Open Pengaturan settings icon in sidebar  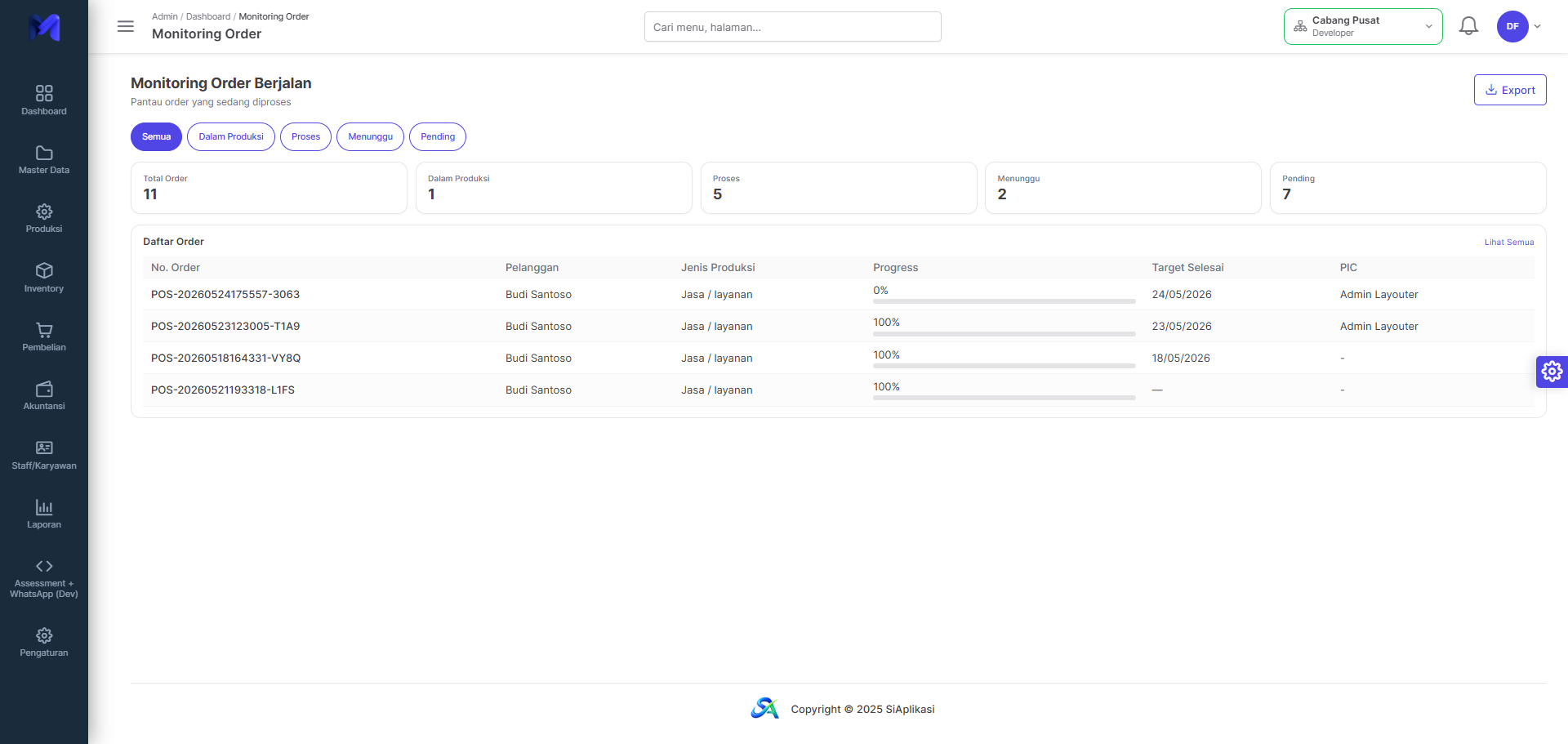(44, 635)
